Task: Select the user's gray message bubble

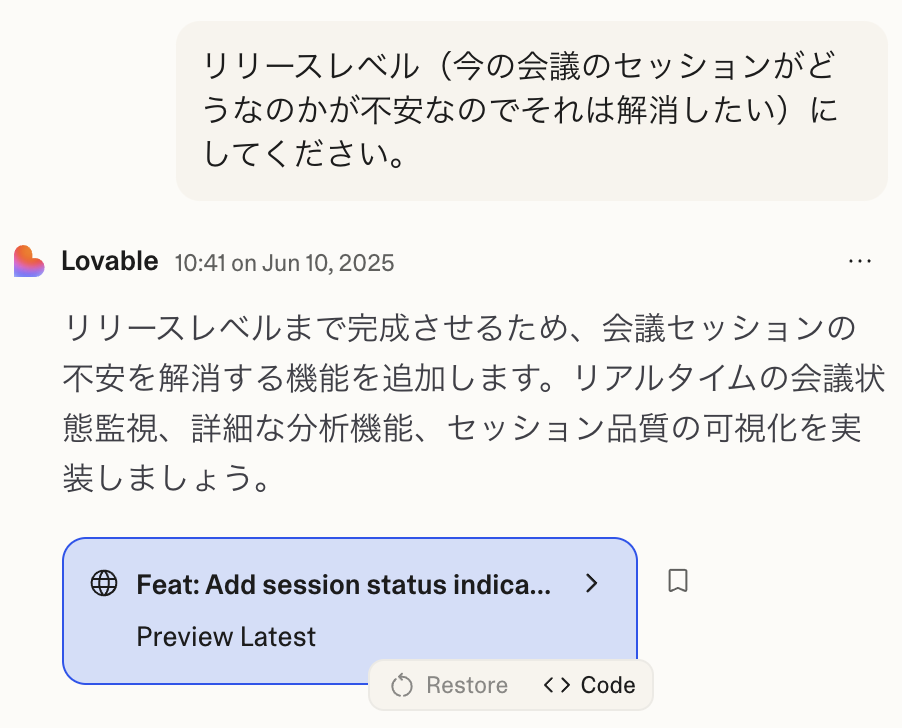Action: [x=532, y=111]
